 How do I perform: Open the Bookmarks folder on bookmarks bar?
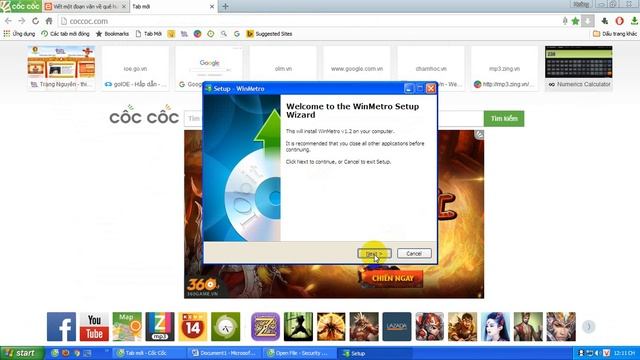click(112, 34)
